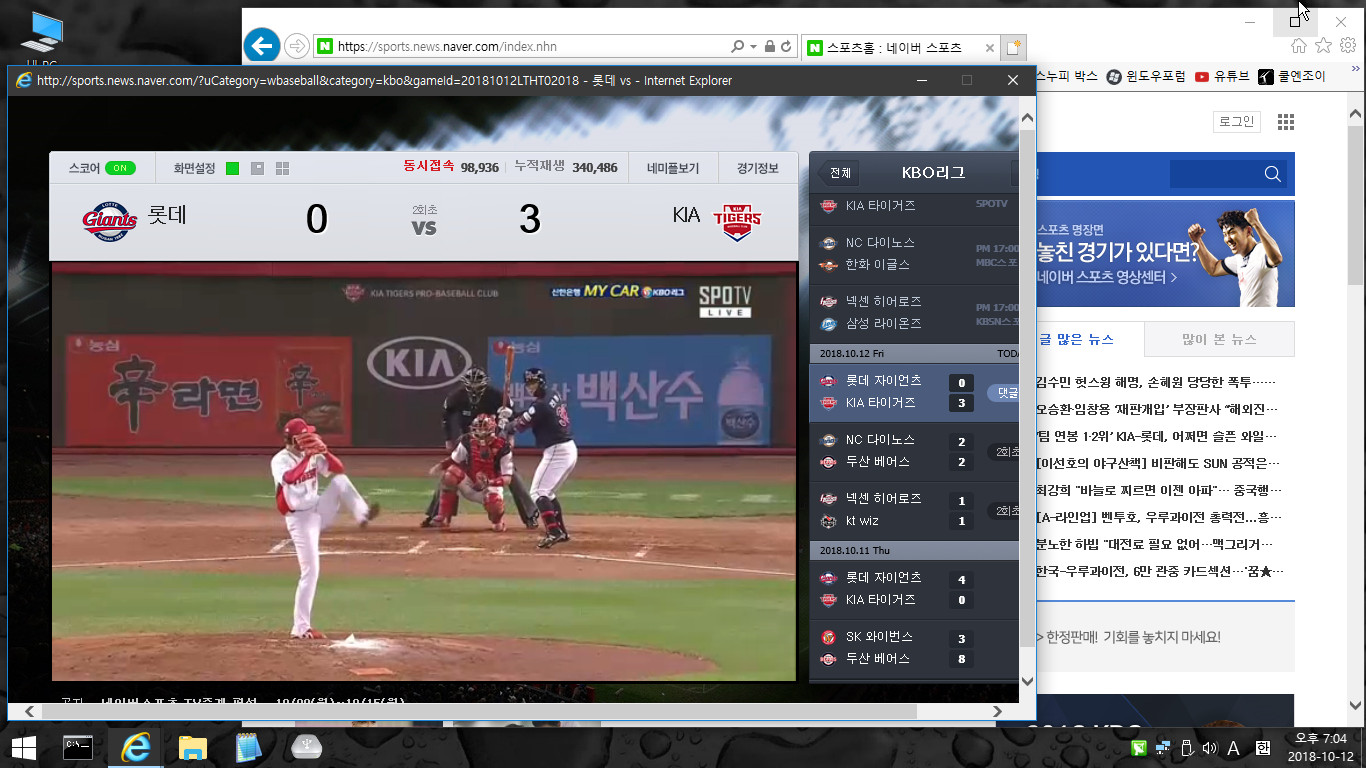
Task: Click the 댓글 comments button on Lotte-KIA game
Action: coord(1003,393)
